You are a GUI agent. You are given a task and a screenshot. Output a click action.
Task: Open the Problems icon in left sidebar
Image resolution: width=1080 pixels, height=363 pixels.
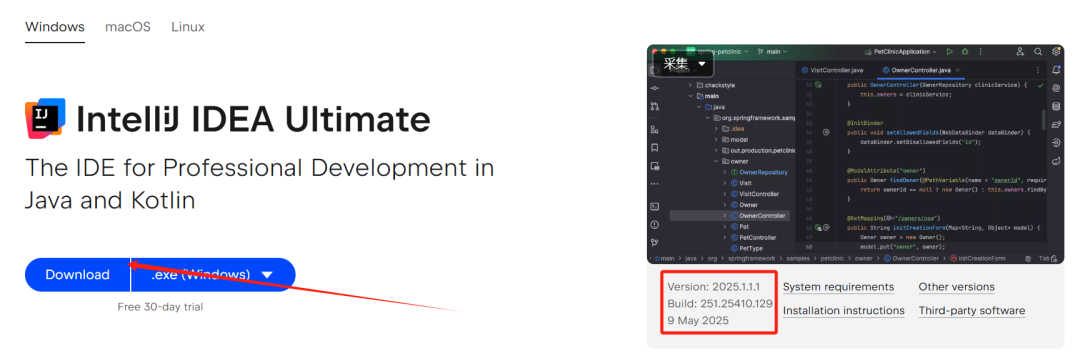655,225
